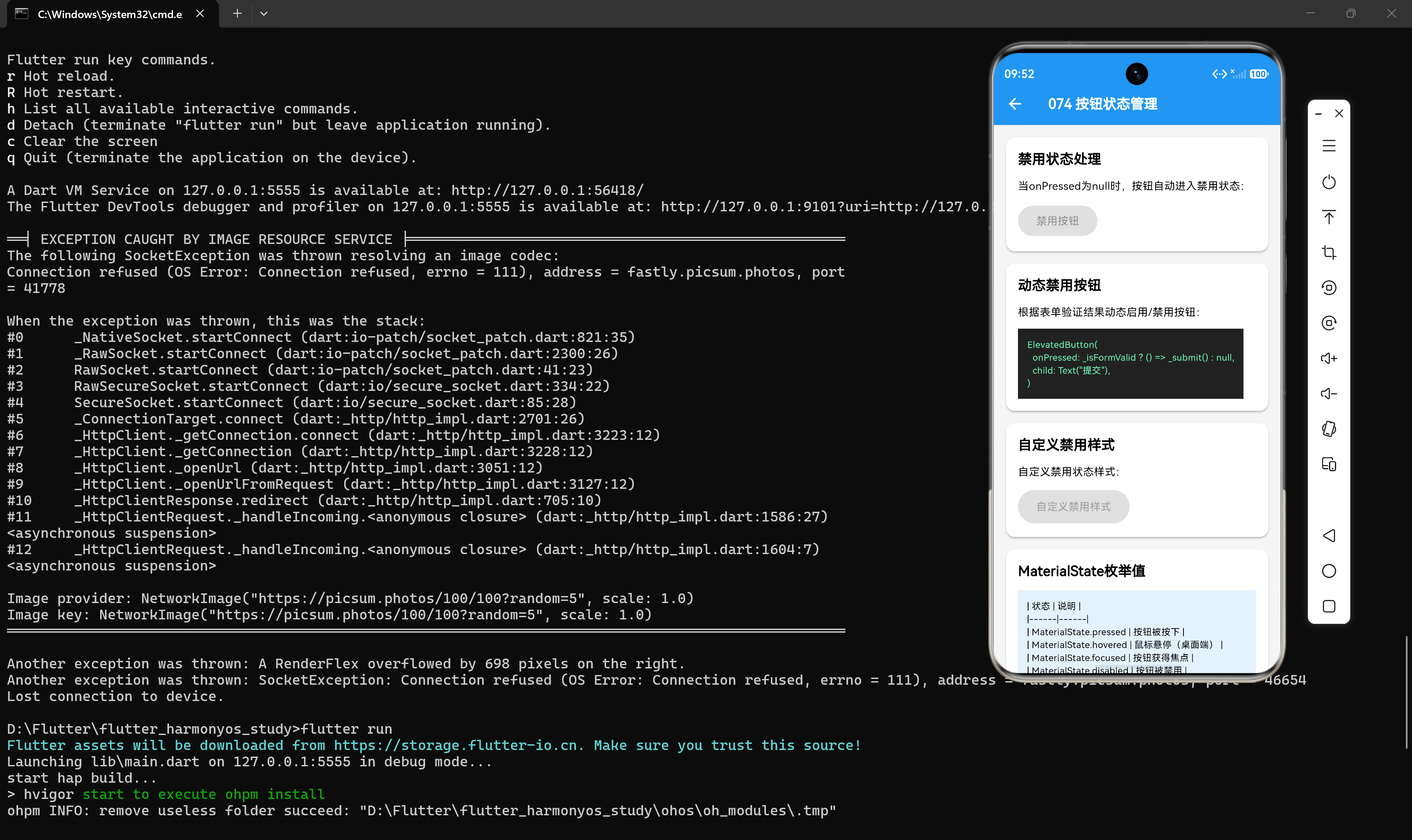Click the 'c Clear the screen' line
Image resolution: width=1412 pixels, height=840 pixels.
[82, 142]
